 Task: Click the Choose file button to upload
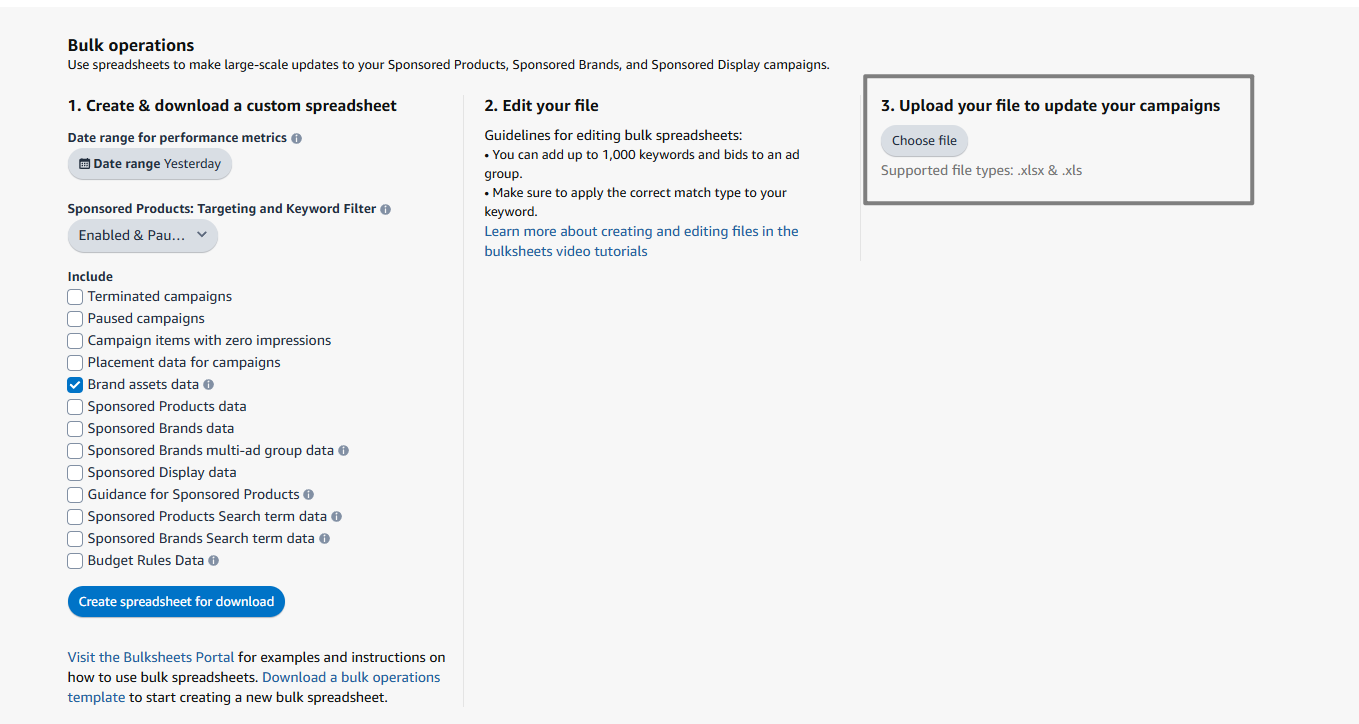[x=923, y=140]
